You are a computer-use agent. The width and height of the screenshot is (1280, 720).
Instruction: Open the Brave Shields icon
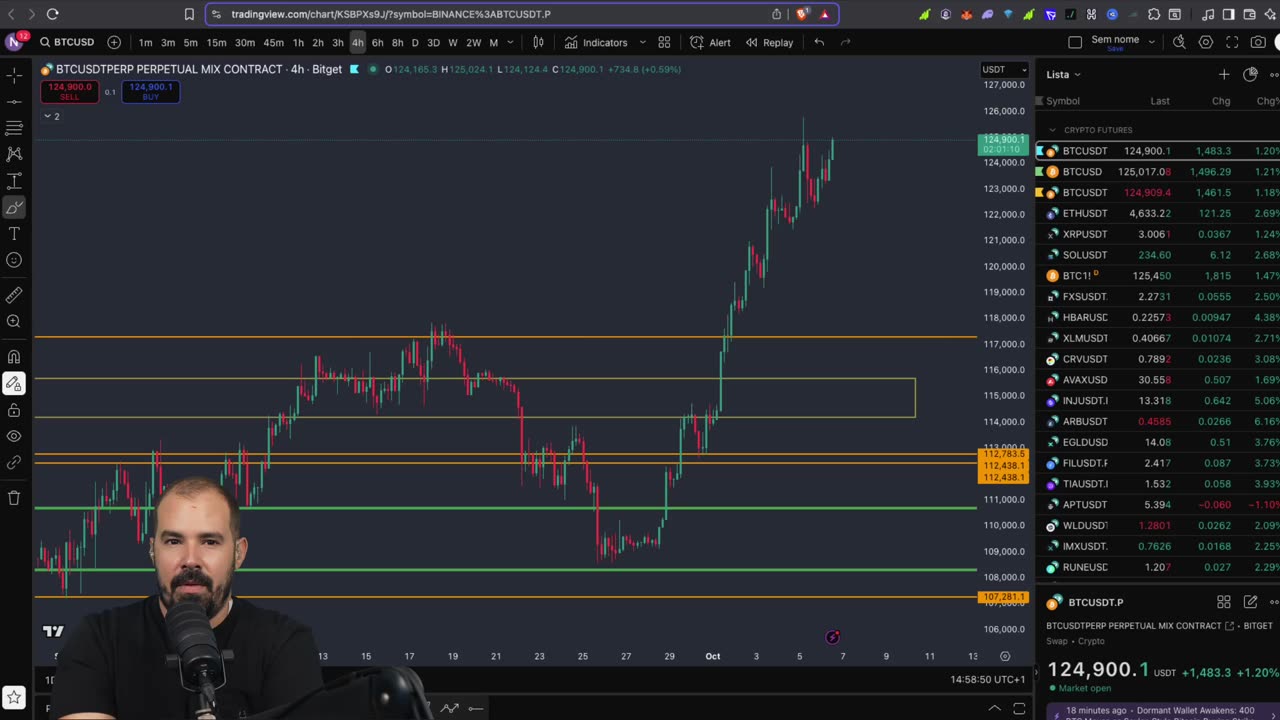802,14
